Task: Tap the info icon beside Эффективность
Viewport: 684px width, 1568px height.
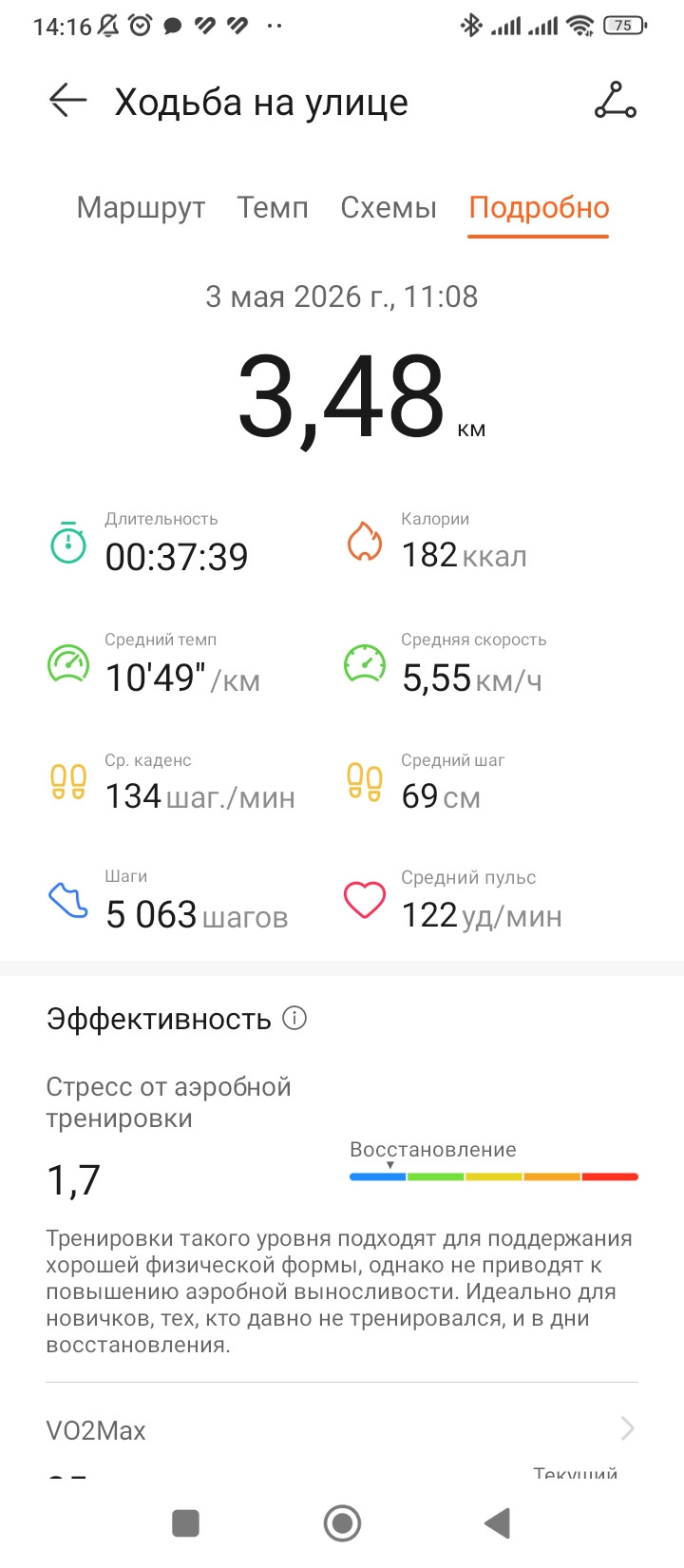Action: coord(294,1018)
